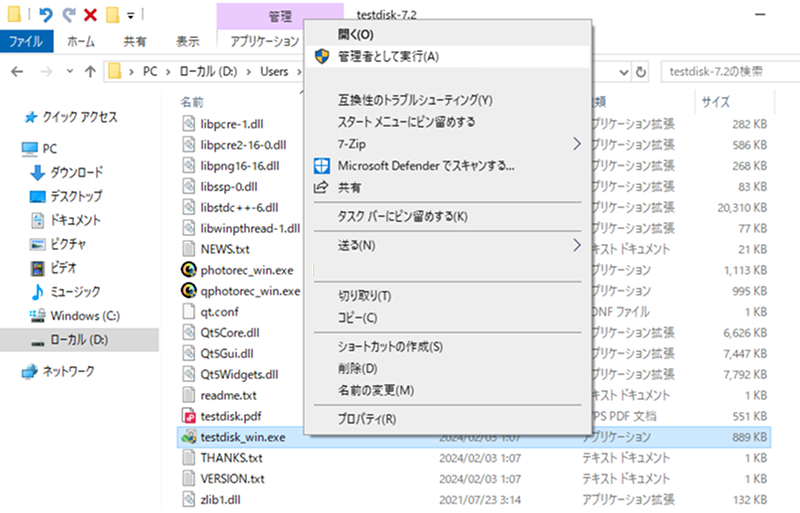
Task: Click the undo icon in the title bar
Action: [45, 15]
